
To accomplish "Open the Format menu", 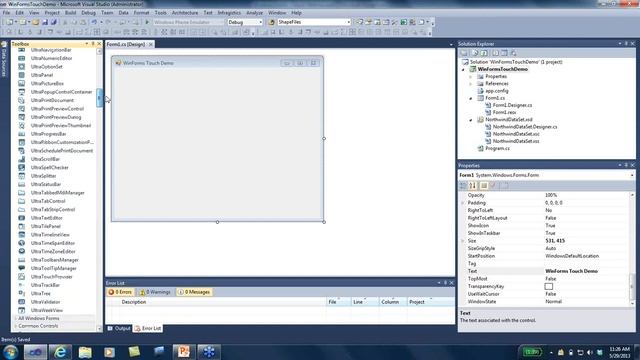I will (141, 13).
